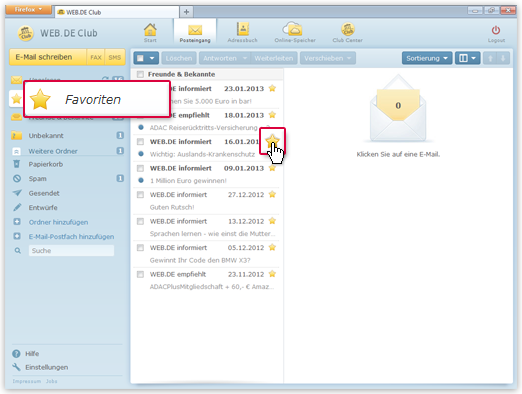Viewport: 522px width, 394px height.
Task: Switch to the Posteingang tab
Action: (195, 33)
